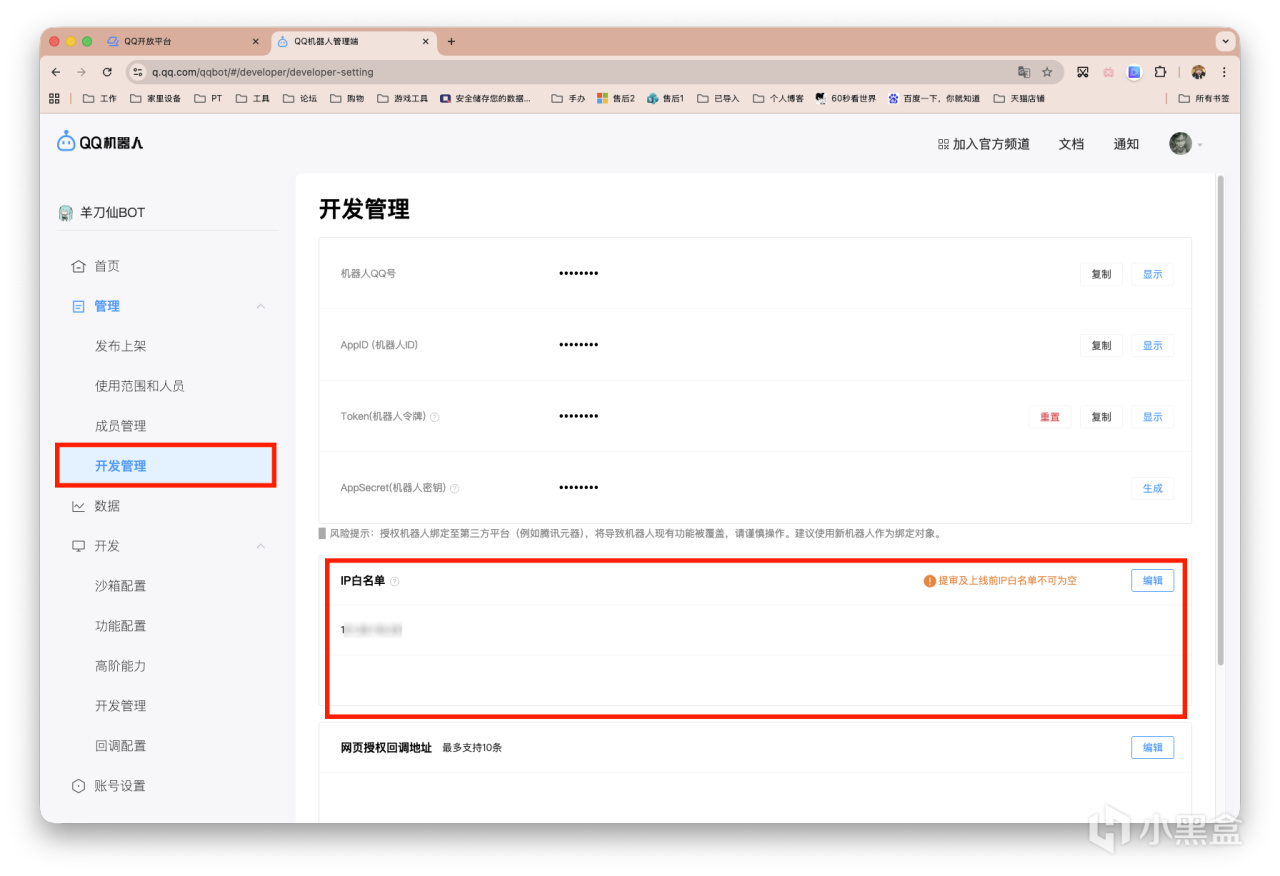
Task: Show the hidden 机器人QQ号
Action: 1153,274
